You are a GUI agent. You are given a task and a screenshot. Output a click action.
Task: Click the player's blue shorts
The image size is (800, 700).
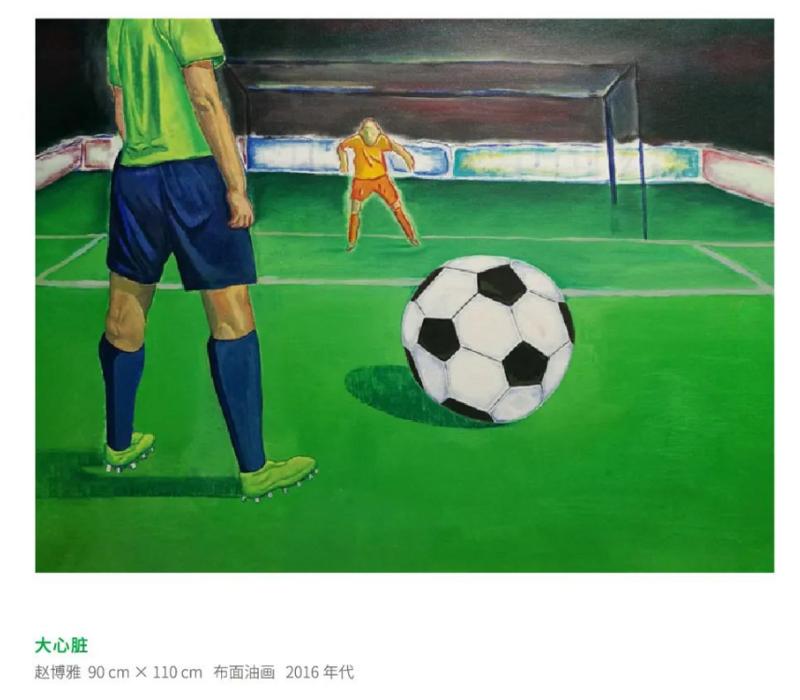[179, 222]
